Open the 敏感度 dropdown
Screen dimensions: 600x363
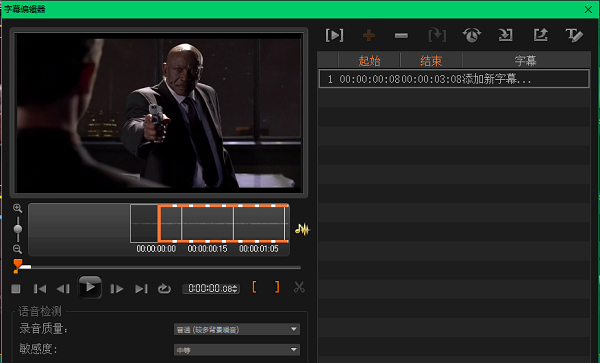tap(237, 350)
